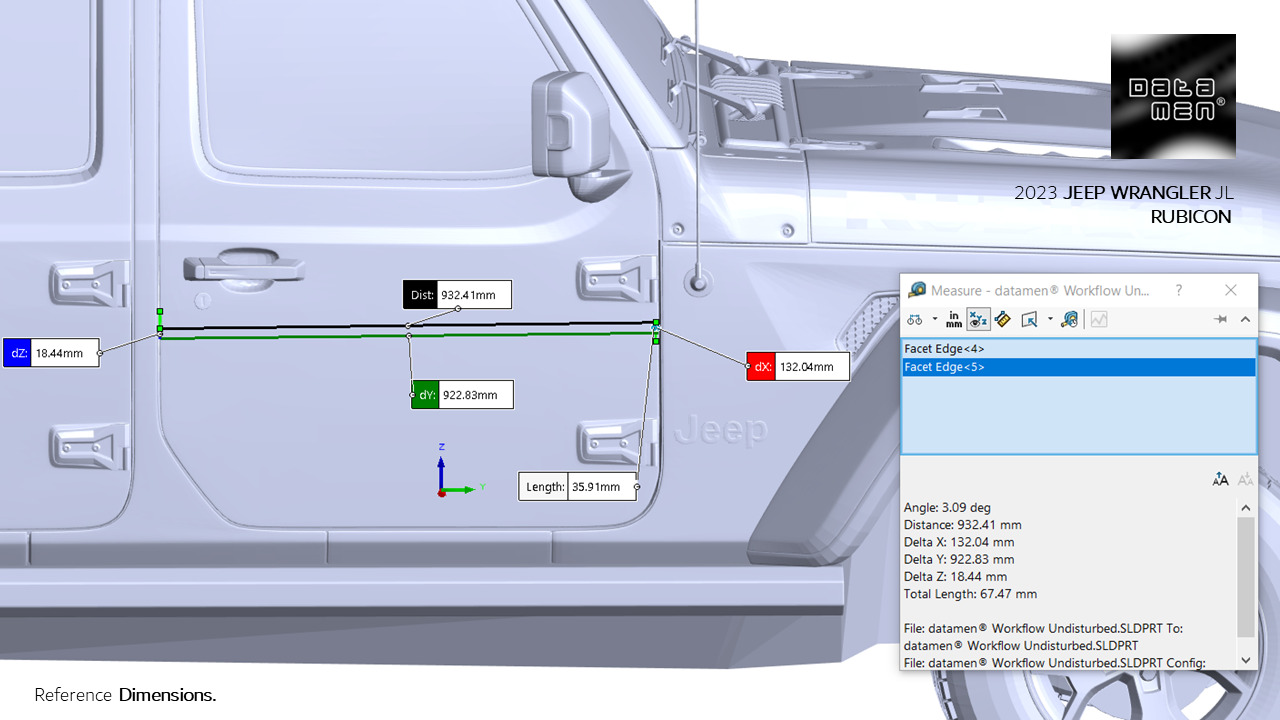The image size is (1280, 720).
Task: Select Facet Edge<5> in the selection list
Action: (x=1078, y=367)
